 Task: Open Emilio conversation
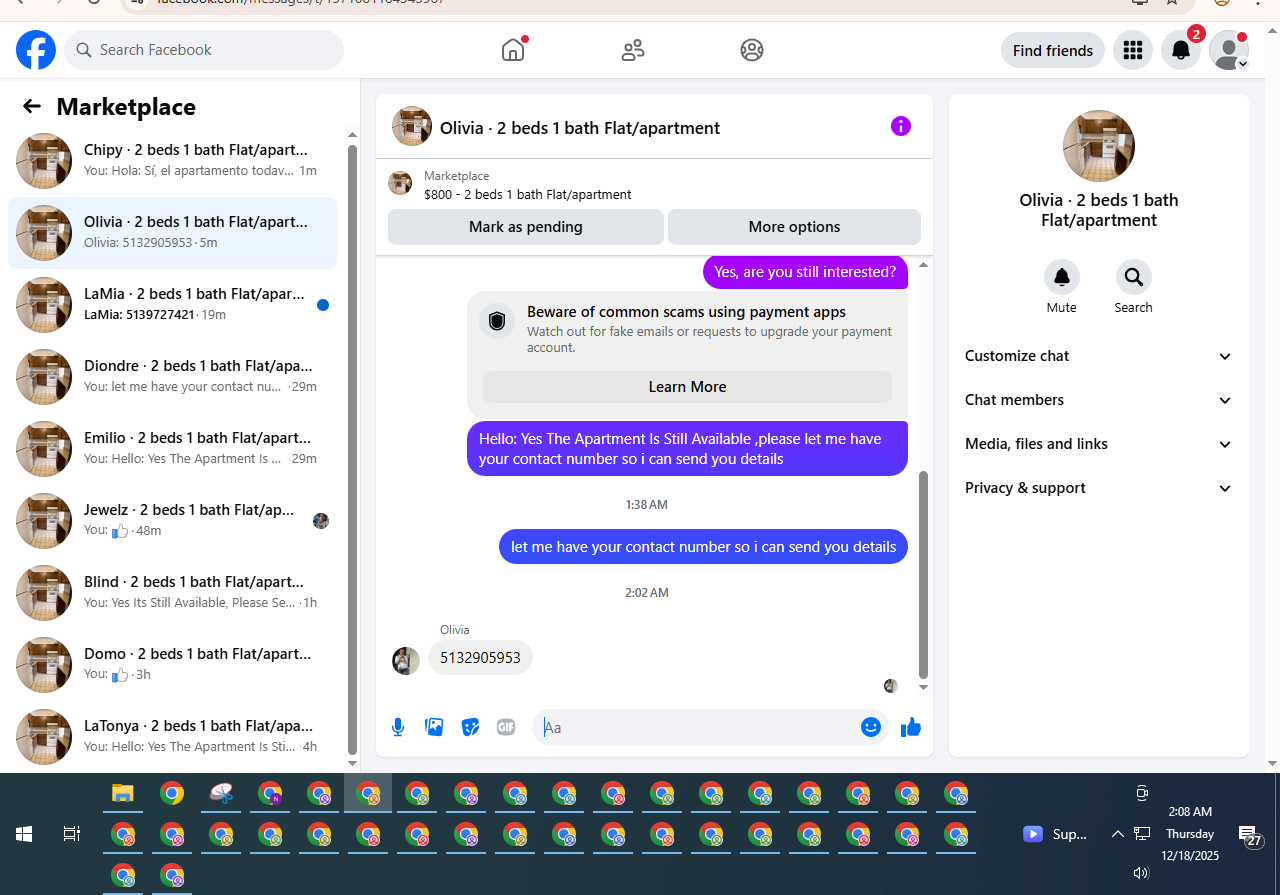173,449
